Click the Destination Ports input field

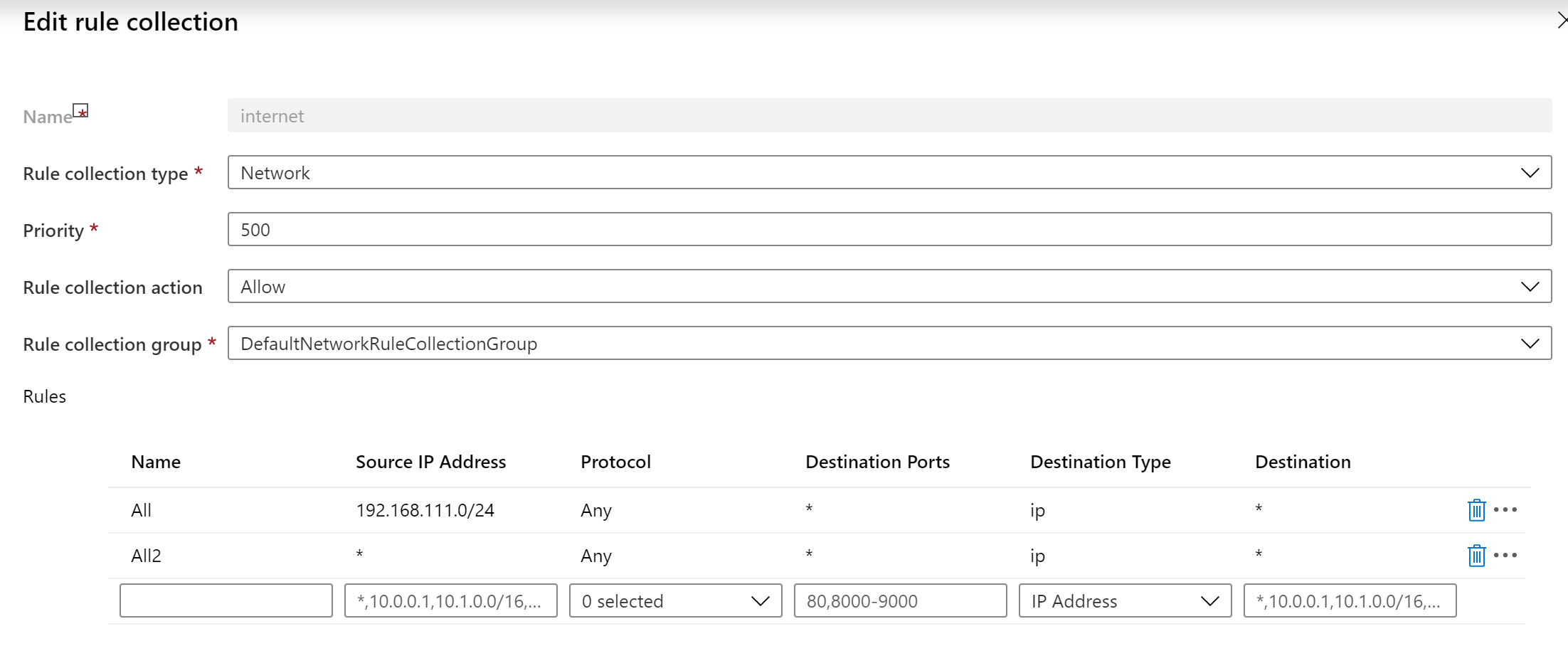pos(900,601)
